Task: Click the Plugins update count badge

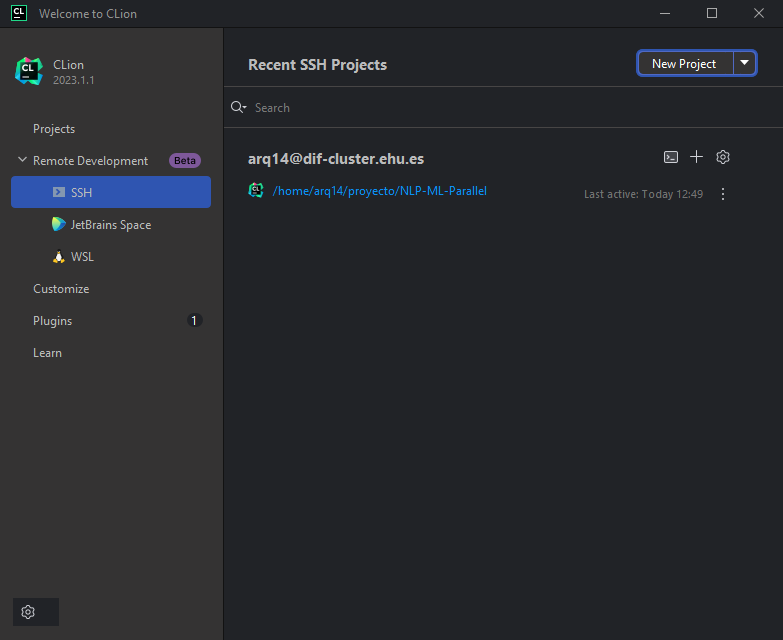Action: [x=194, y=320]
